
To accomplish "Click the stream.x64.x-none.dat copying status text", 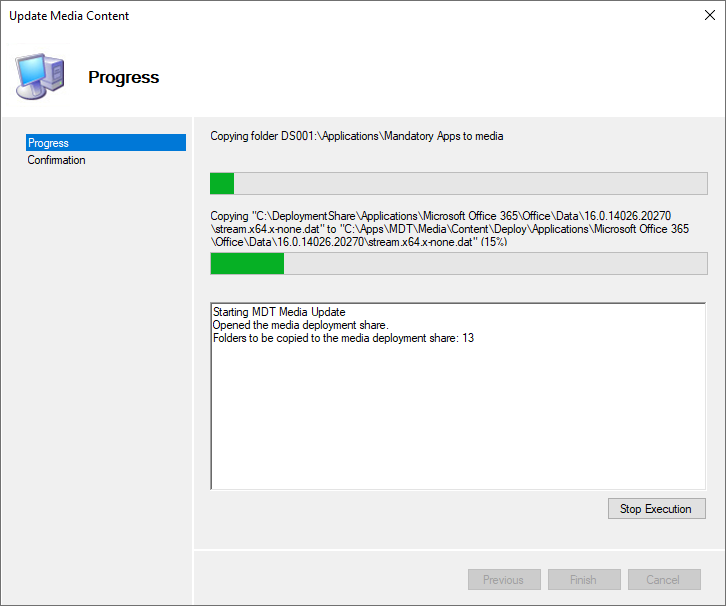I will 450,229.
